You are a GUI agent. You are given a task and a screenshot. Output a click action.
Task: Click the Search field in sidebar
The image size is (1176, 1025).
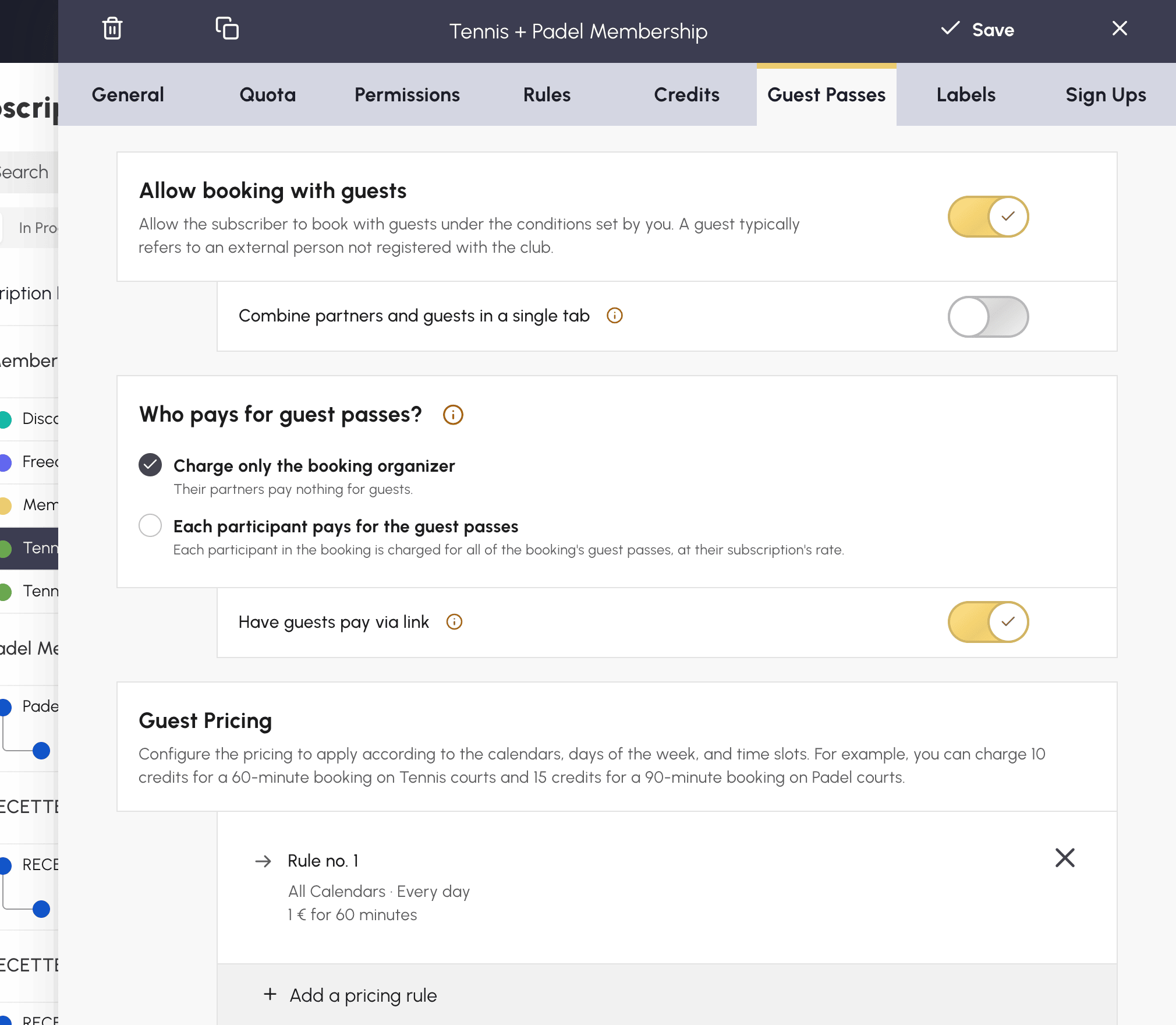click(x=29, y=172)
